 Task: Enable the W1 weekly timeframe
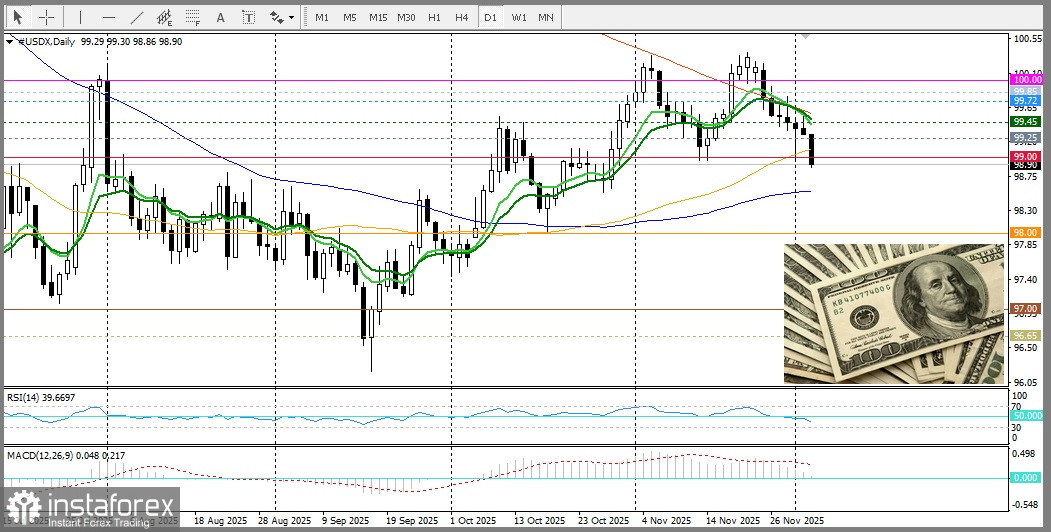pyautogui.click(x=518, y=17)
